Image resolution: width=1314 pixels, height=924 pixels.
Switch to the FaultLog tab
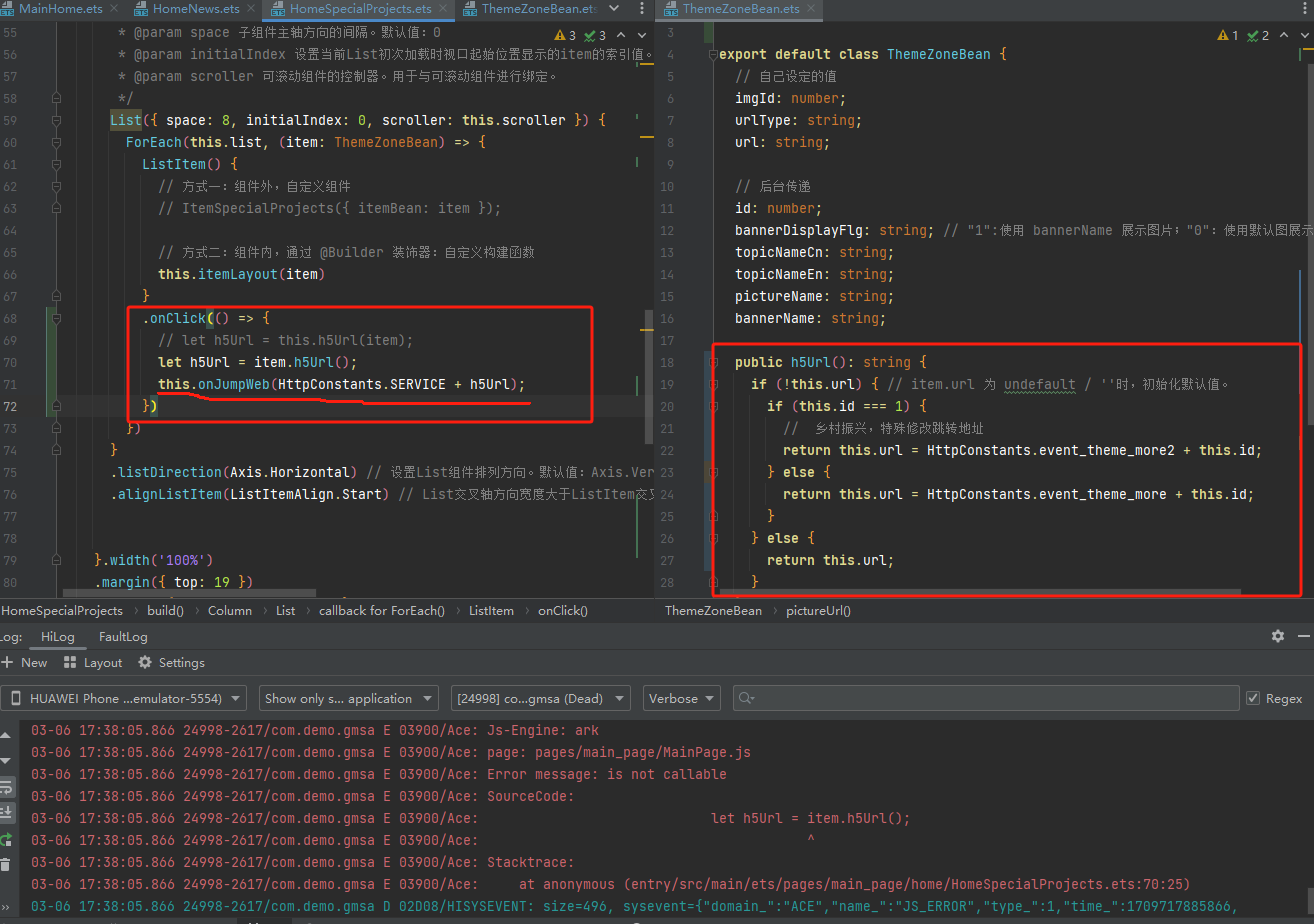(x=123, y=636)
